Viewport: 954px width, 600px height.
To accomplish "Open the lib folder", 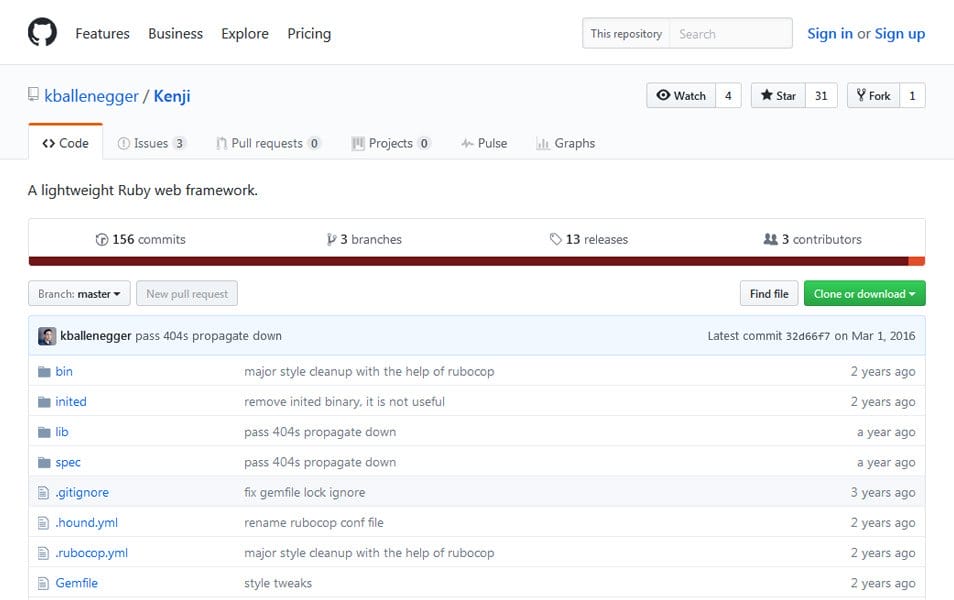I will pos(61,432).
